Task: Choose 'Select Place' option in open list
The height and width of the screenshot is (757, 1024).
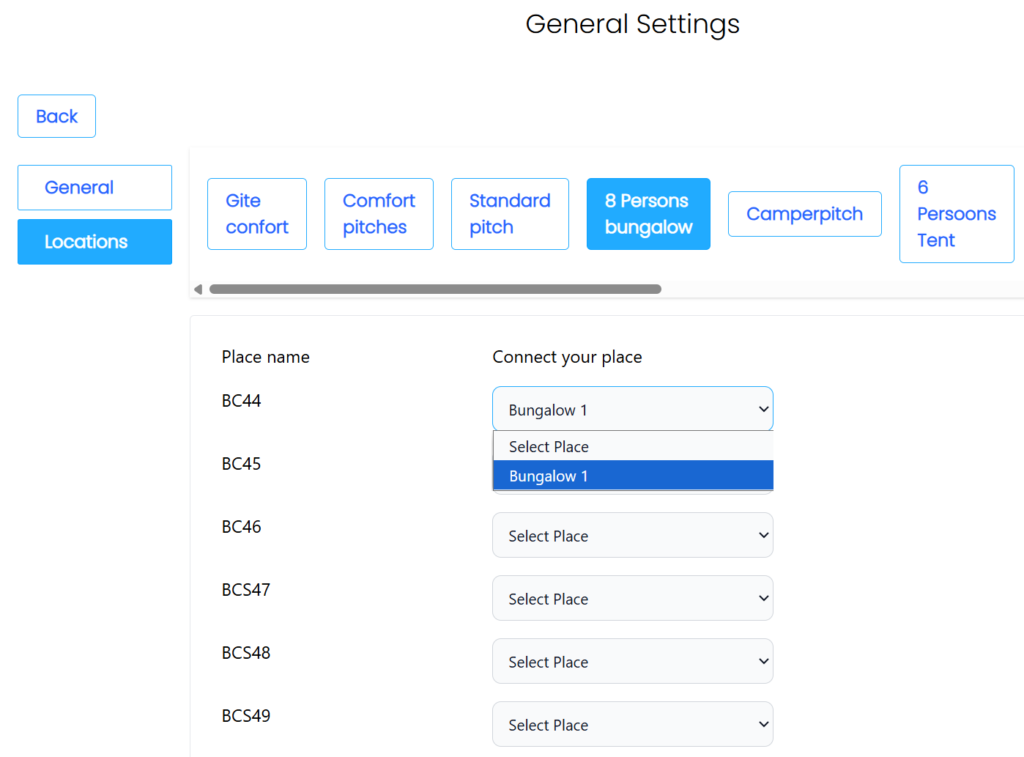Action: (x=632, y=446)
